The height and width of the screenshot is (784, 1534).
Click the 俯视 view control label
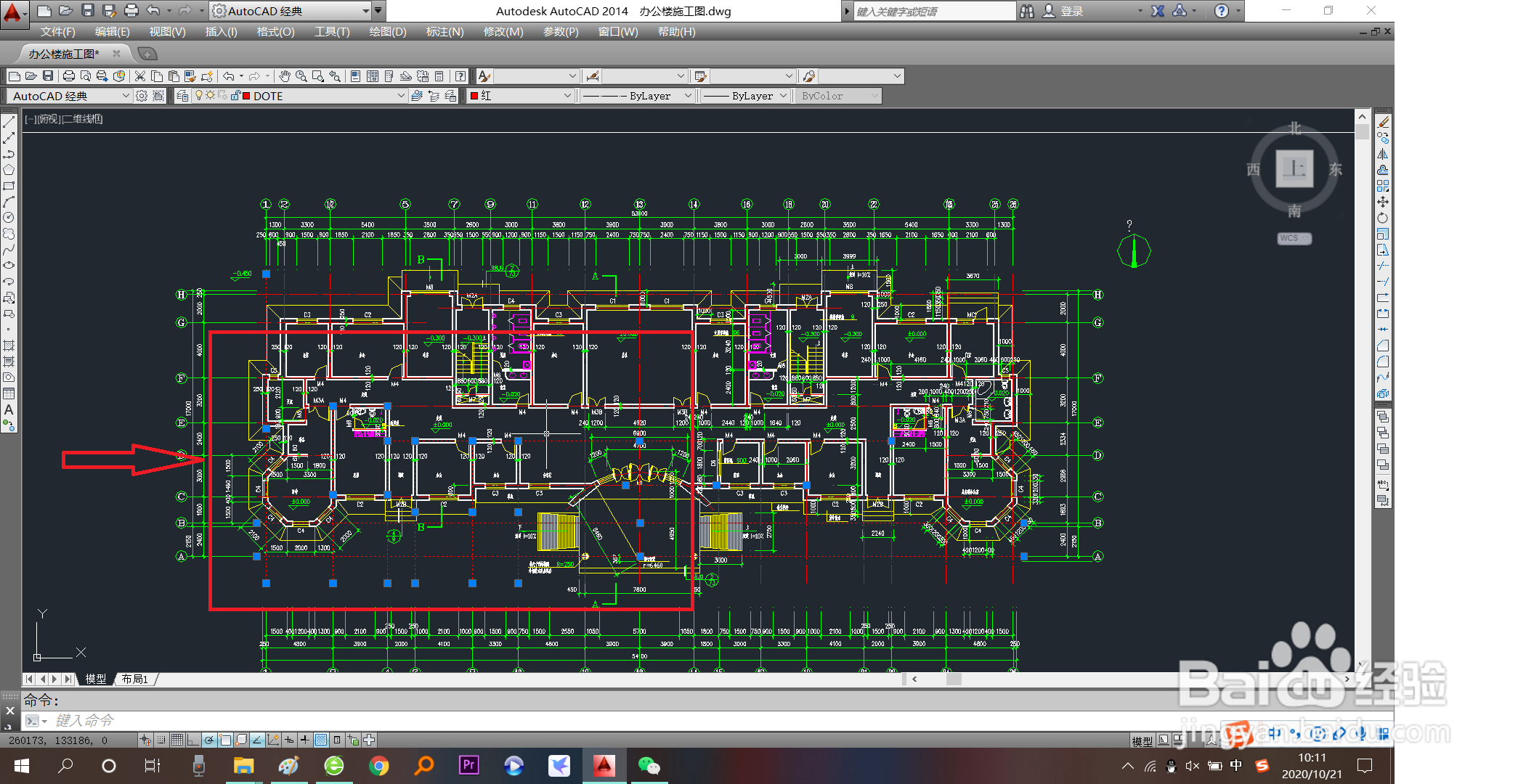point(49,119)
